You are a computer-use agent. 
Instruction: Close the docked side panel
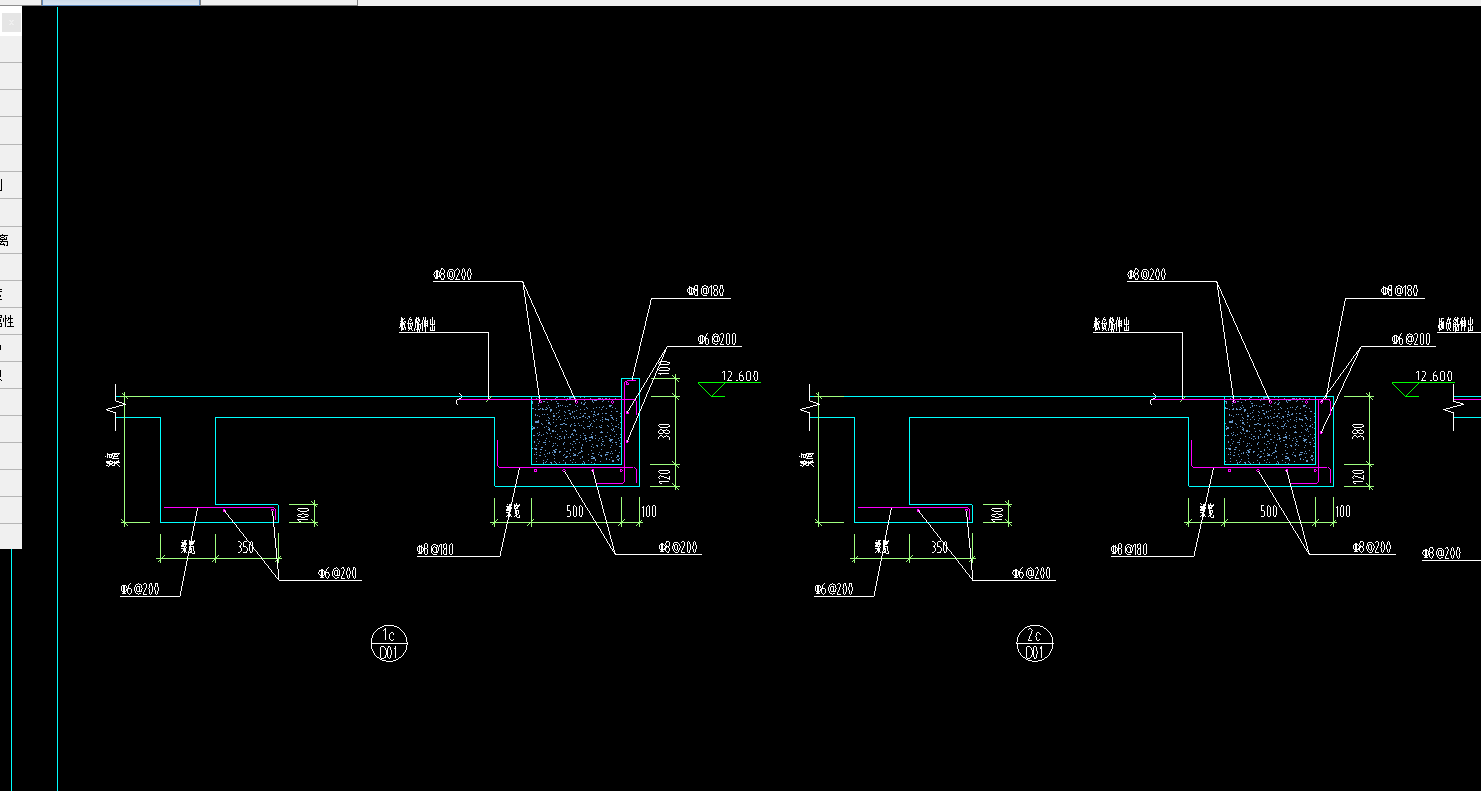click(10, 24)
